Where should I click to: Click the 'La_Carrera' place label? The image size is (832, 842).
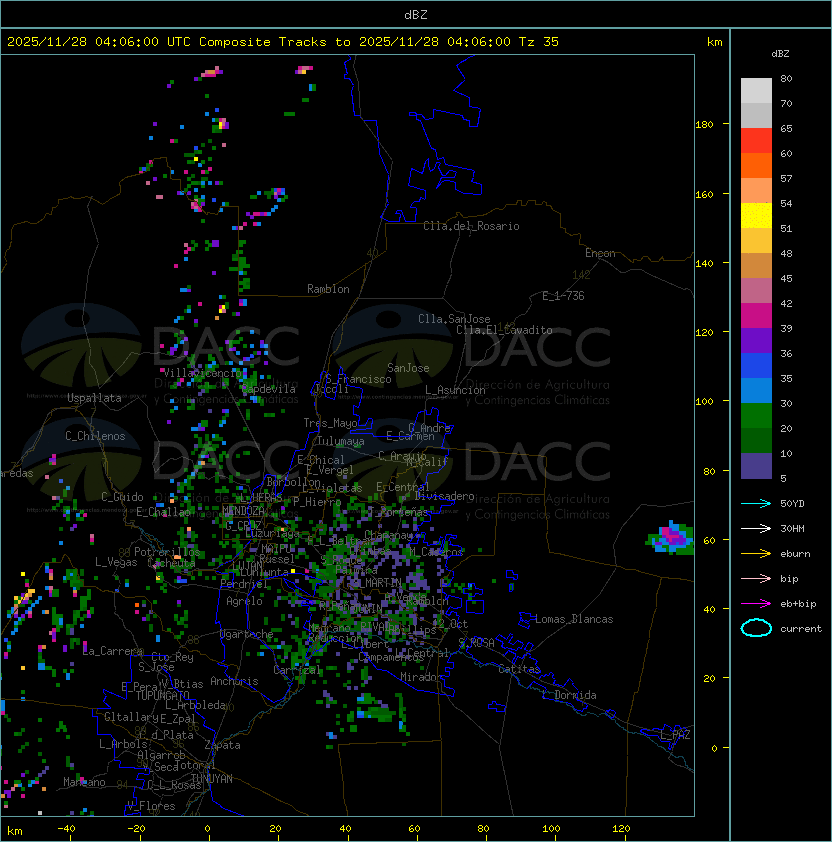(x=113, y=651)
